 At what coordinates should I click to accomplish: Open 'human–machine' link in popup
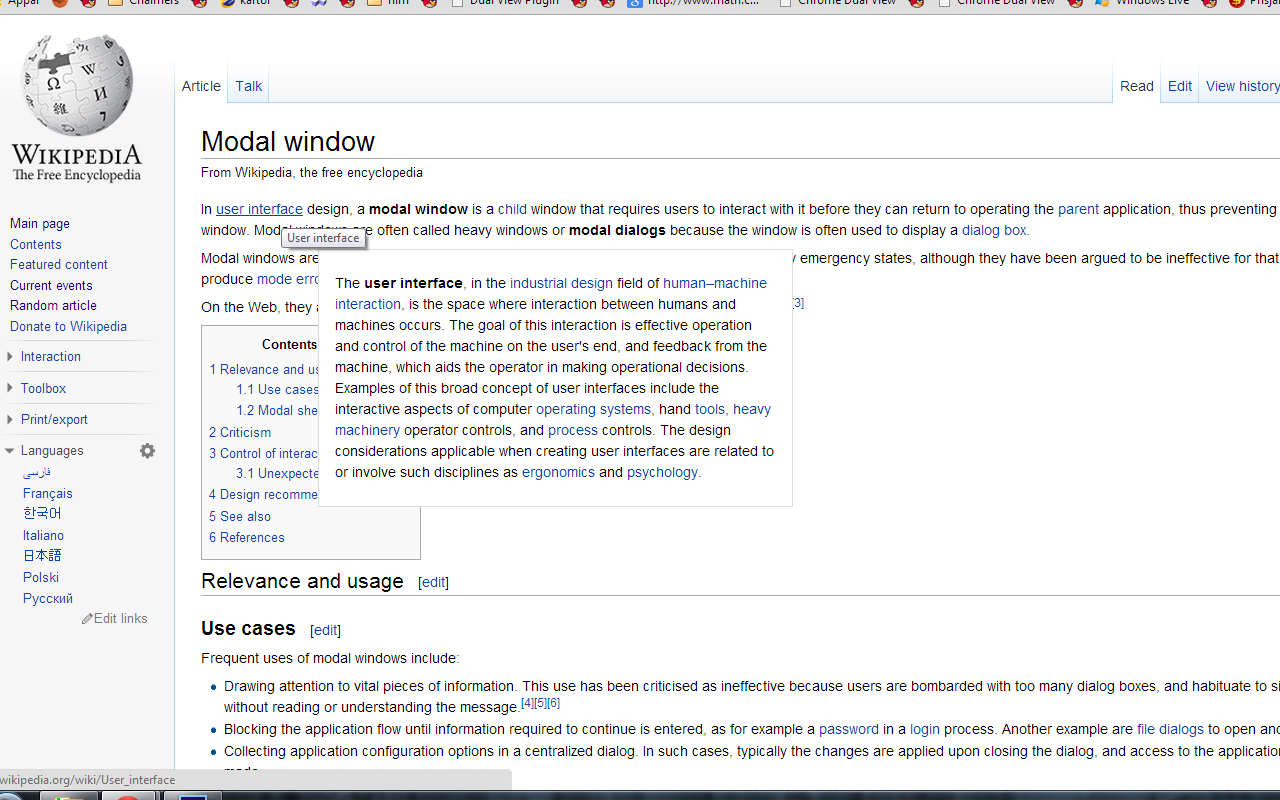715,283
